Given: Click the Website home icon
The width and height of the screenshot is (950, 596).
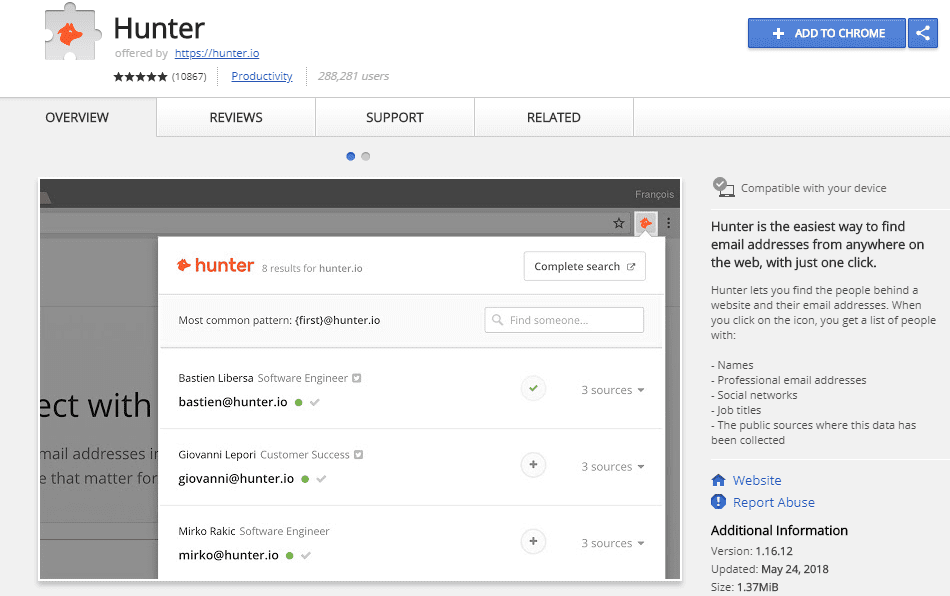Looking at the screenshot, I should coord(718,480).
